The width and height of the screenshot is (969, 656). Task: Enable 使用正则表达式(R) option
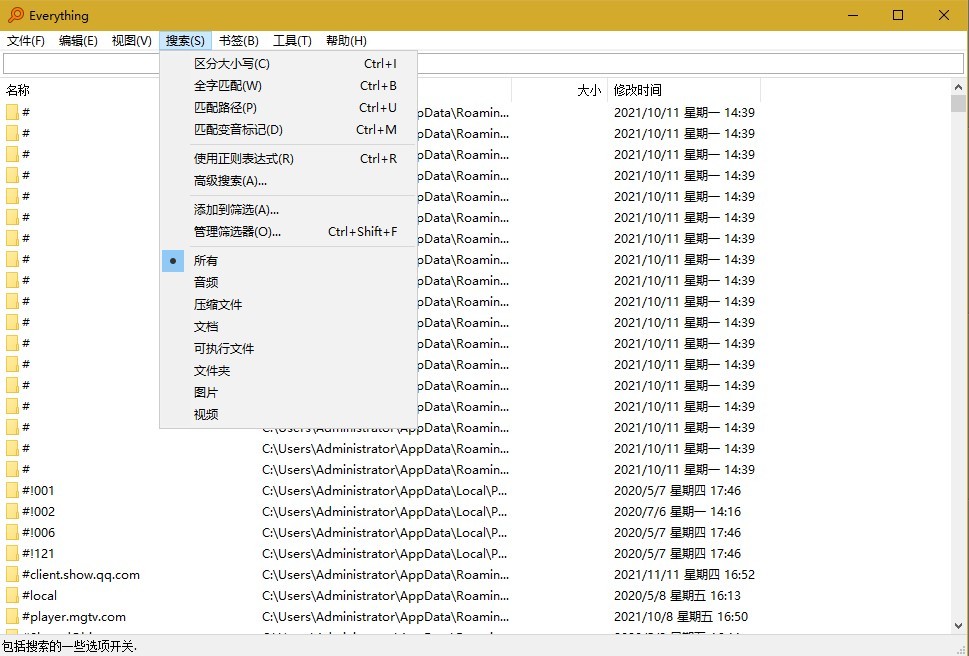tap(289, 159)
